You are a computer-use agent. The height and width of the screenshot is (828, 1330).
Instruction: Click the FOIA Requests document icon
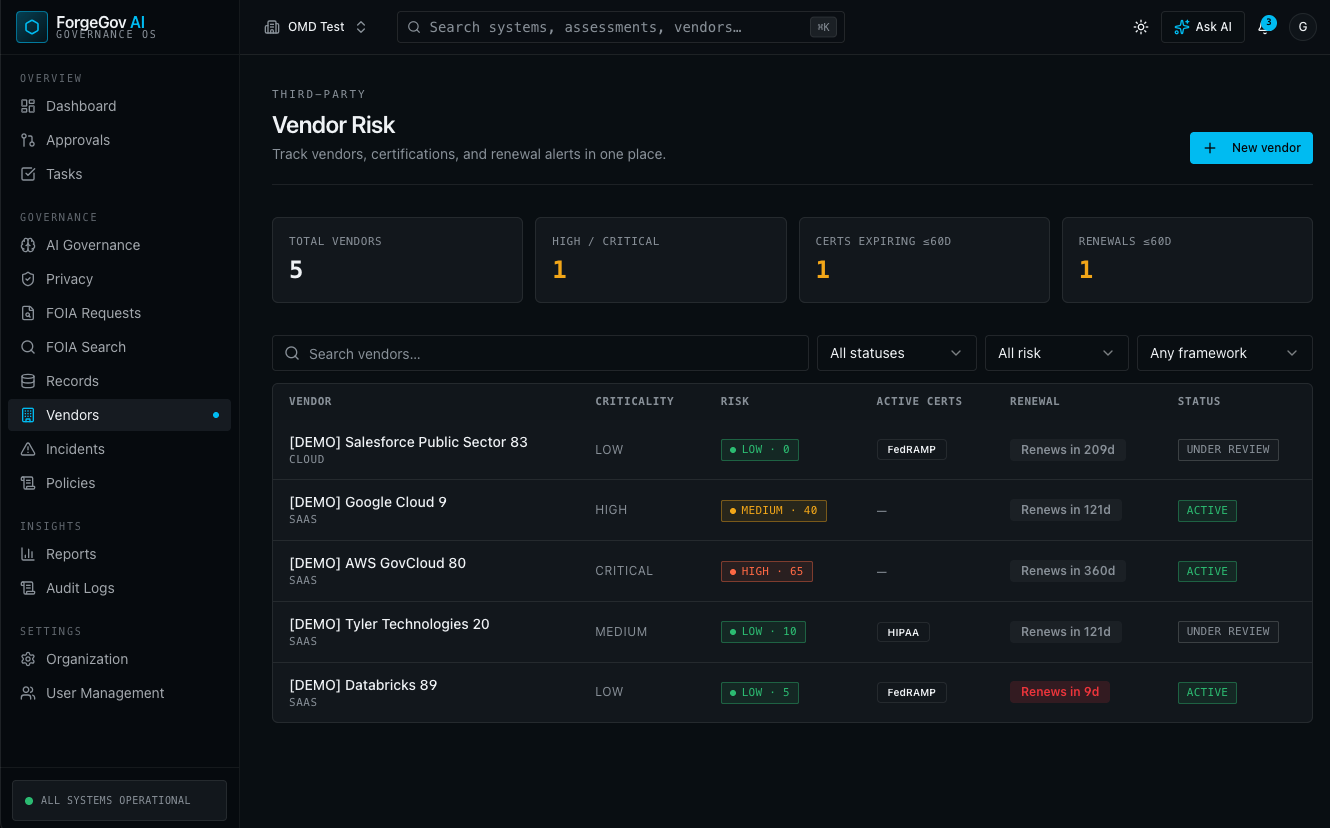tap(28, 313)
